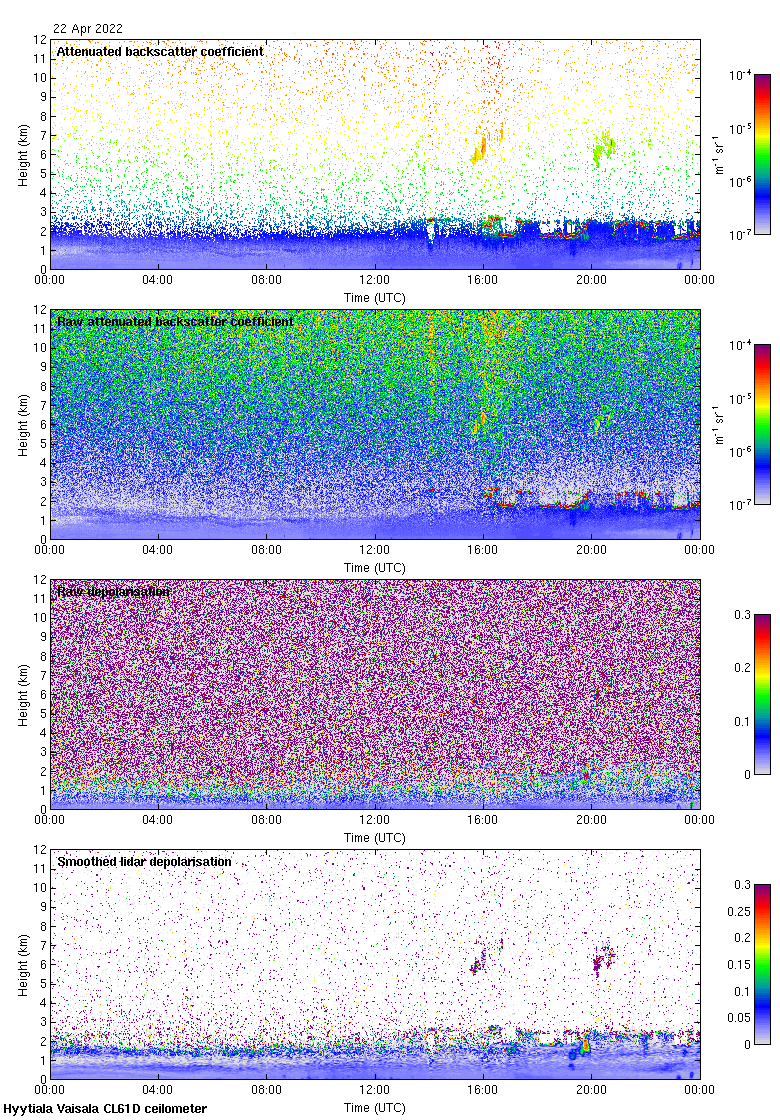Click "Time (UTC)" label below Smoothed lidar depolarisation panel
The image size is (780, 1120).
click(374, 1108)
